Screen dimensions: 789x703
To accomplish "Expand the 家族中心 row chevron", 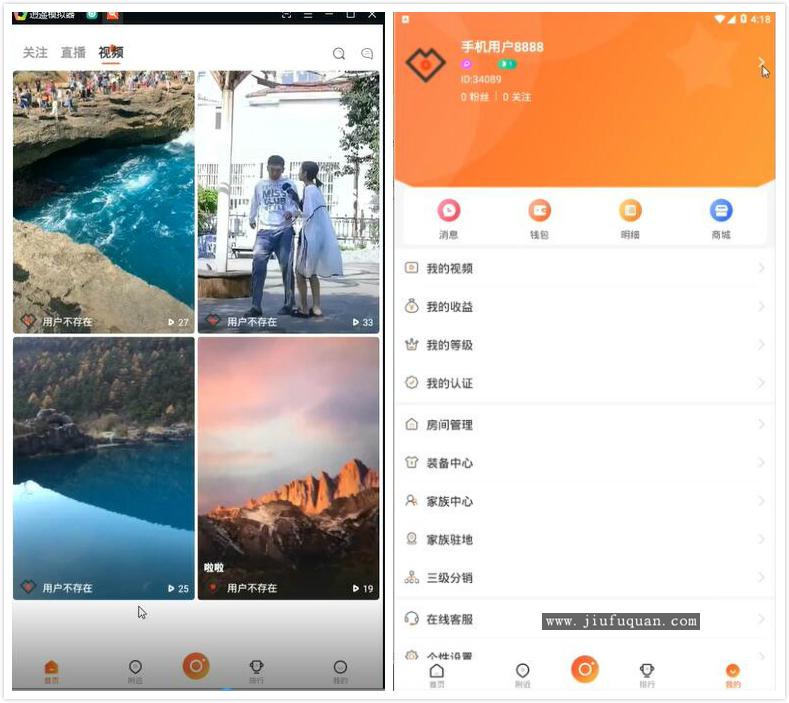I will pos(761,501).
